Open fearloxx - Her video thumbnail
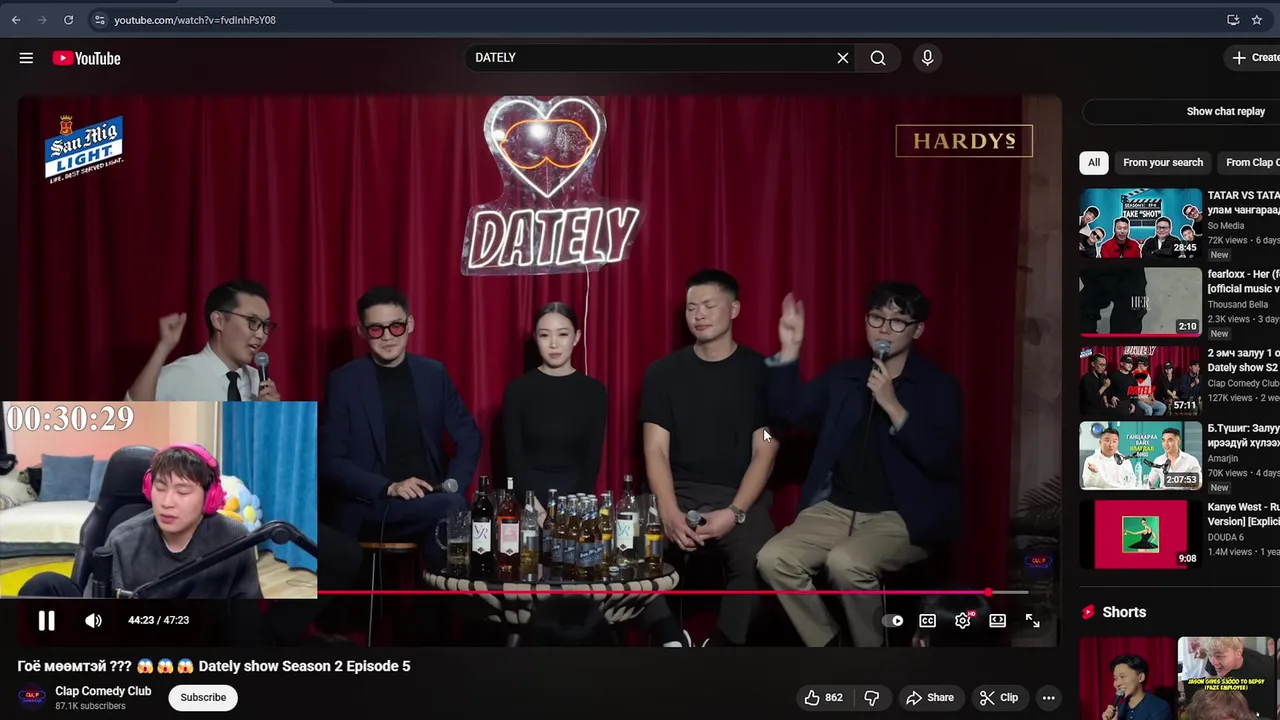 coord(1140,301)
